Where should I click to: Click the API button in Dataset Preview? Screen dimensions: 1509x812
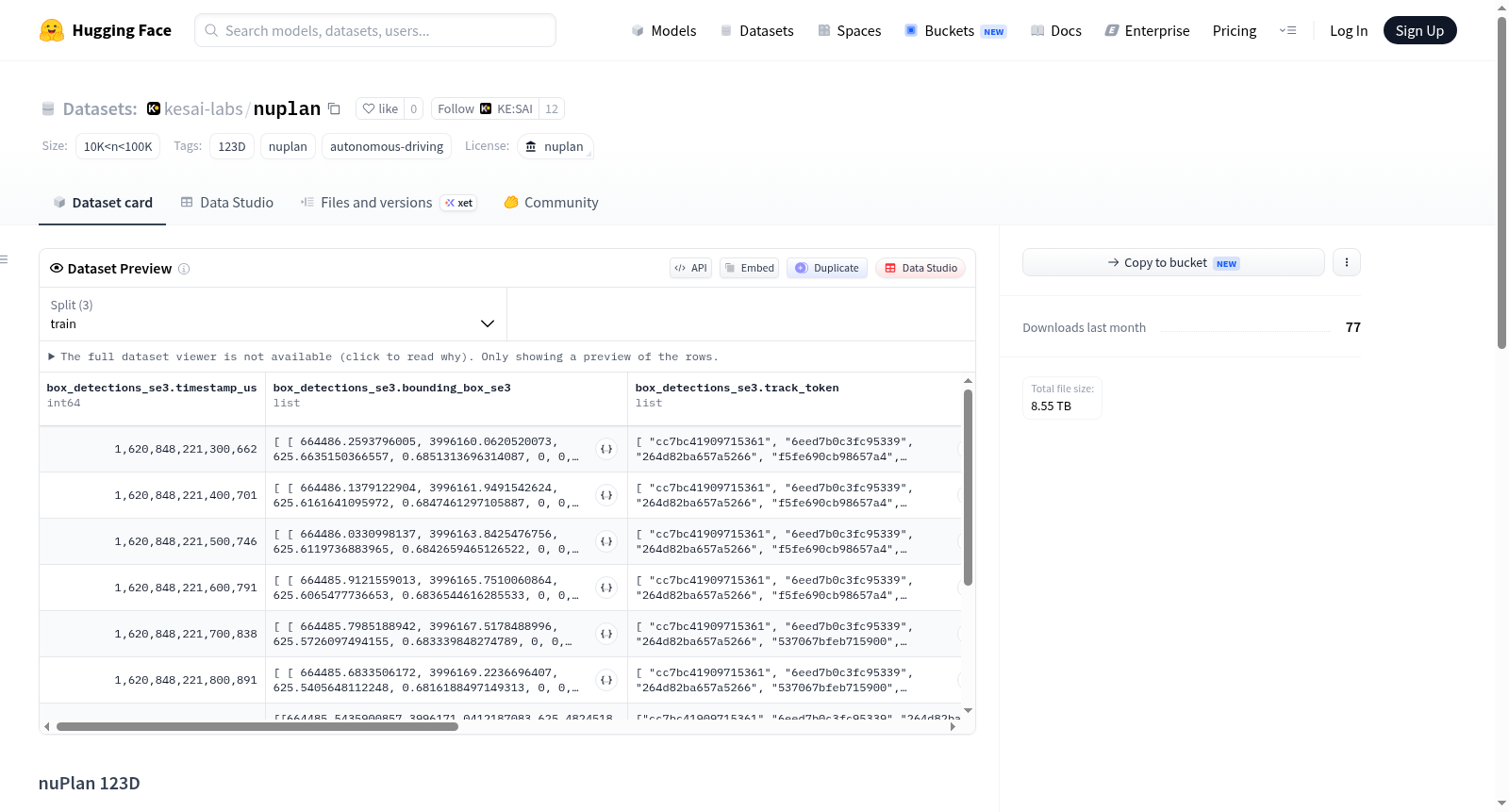click(690, 268)
